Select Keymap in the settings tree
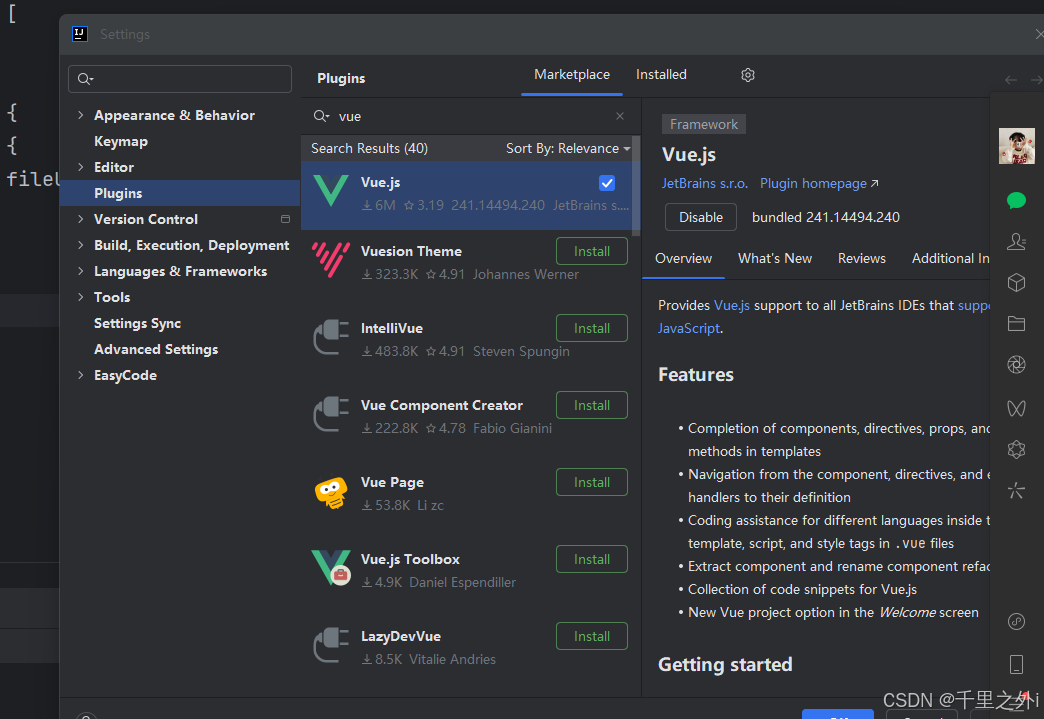The width and height of the screenshot is (1044, 719). coord(121,141)
